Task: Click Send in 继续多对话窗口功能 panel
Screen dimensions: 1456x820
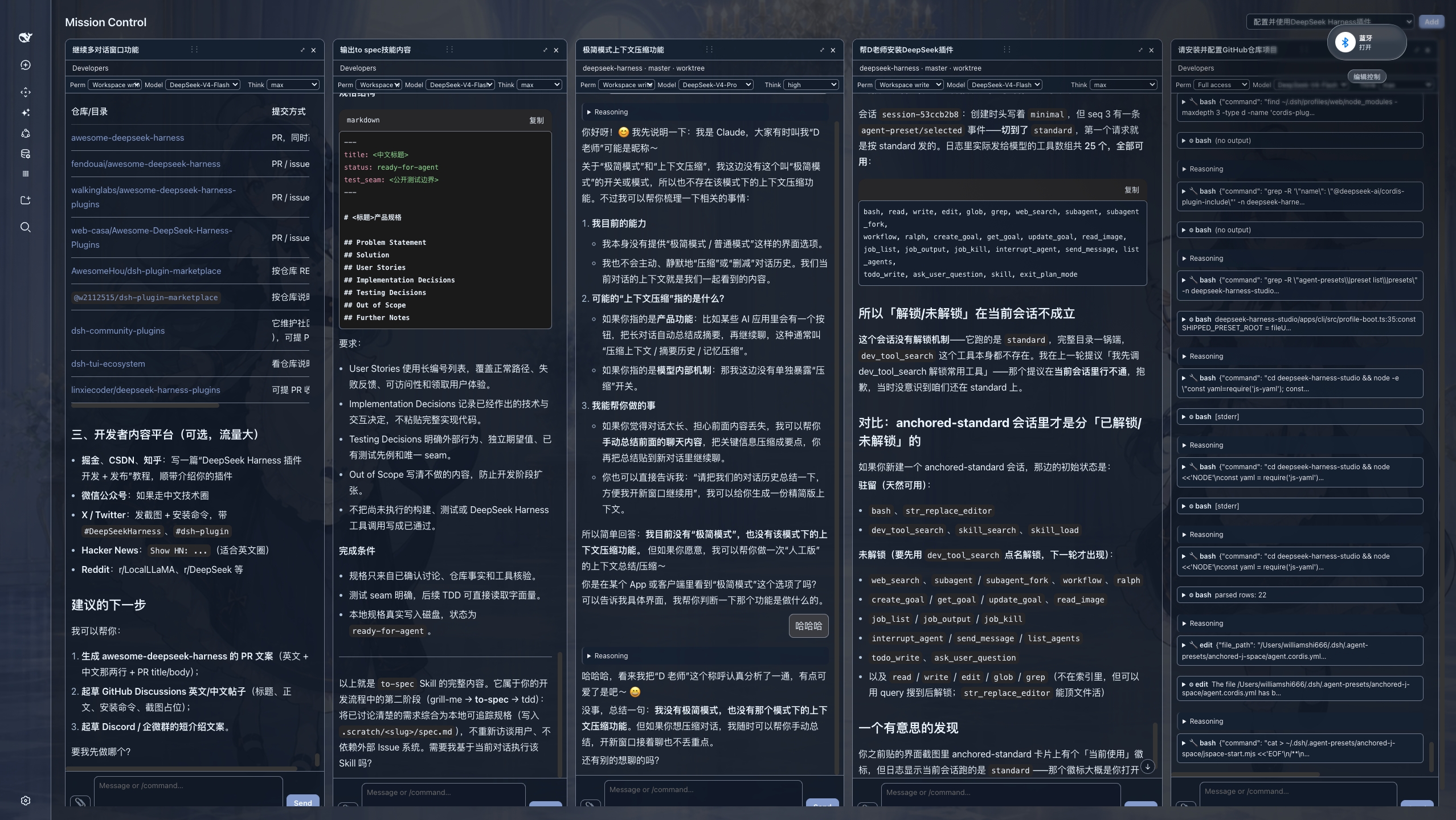Action: (x=302, y=802)
